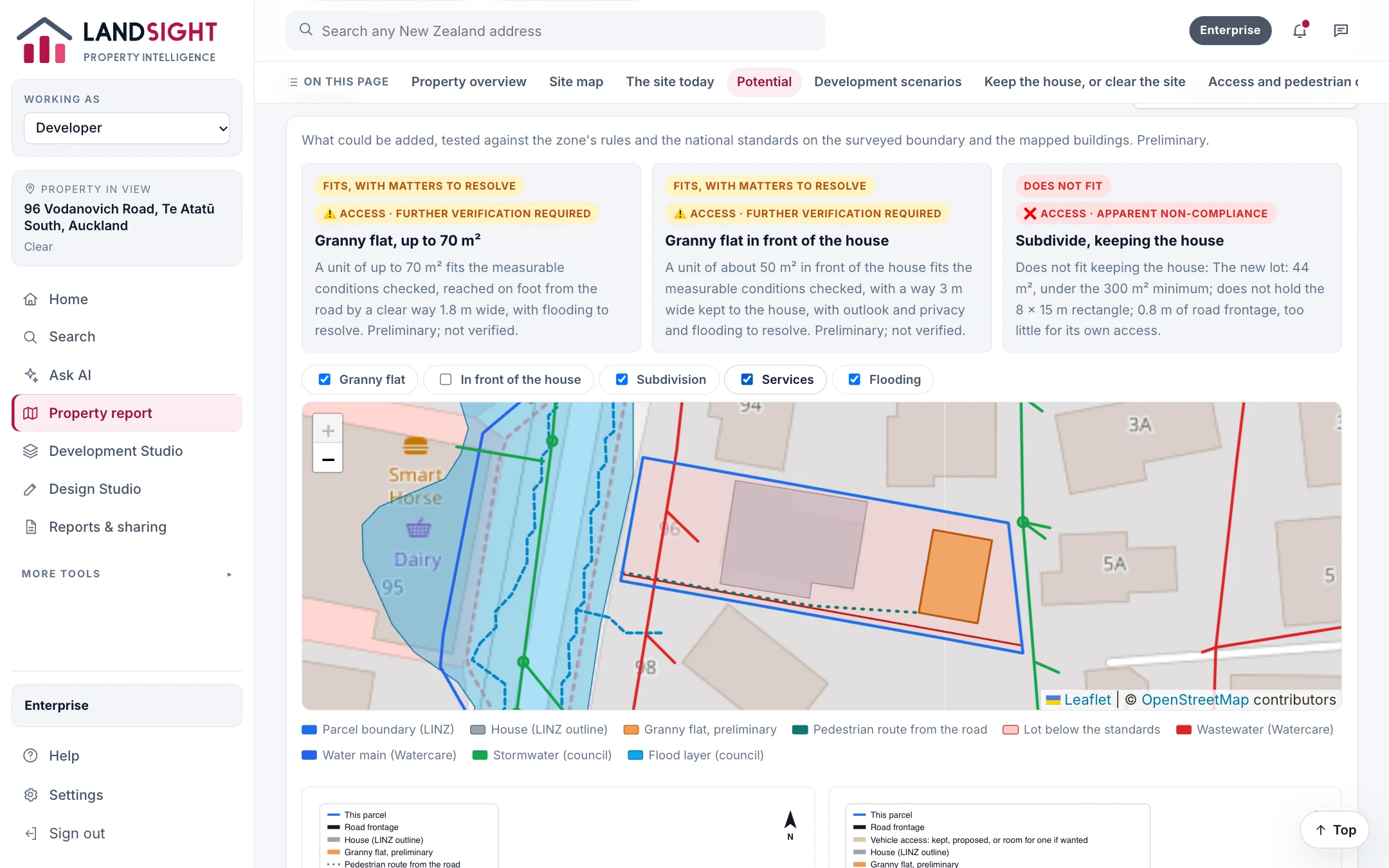The height and width of the screenshot is (868, 1389).
Task: Go to the Site map section
Action: click(576, 82)
